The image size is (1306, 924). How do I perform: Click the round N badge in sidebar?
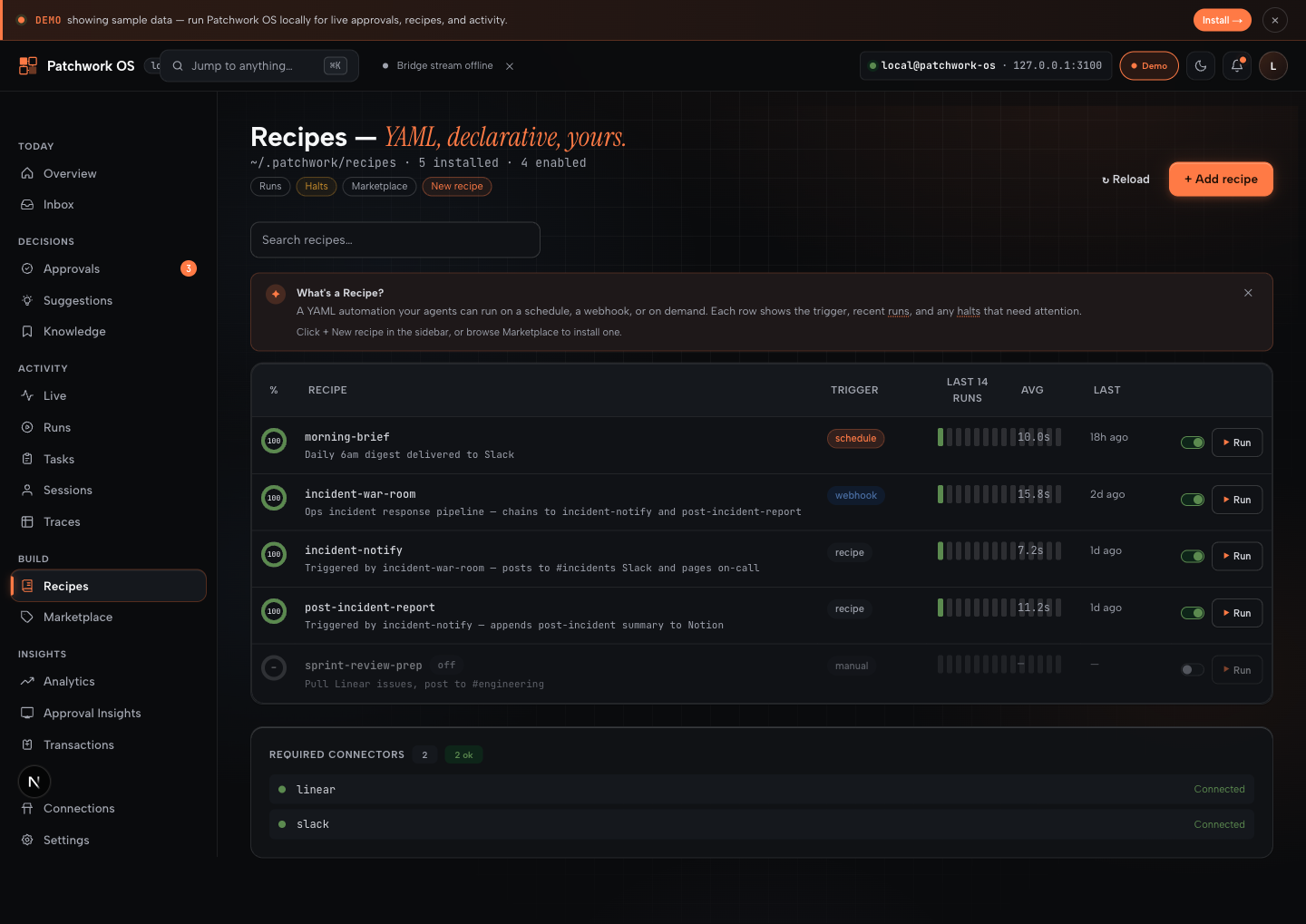(x=34, y=782)
